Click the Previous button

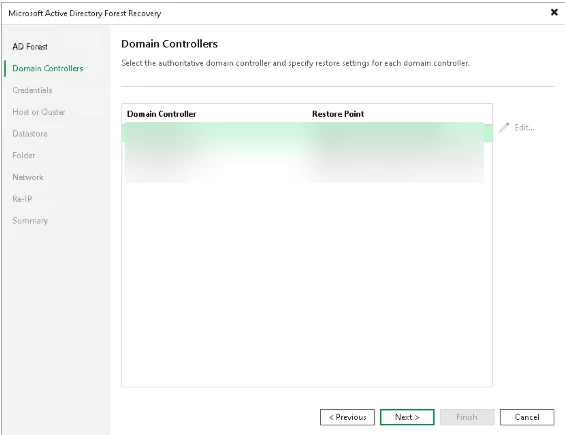[x=347, y=417]
